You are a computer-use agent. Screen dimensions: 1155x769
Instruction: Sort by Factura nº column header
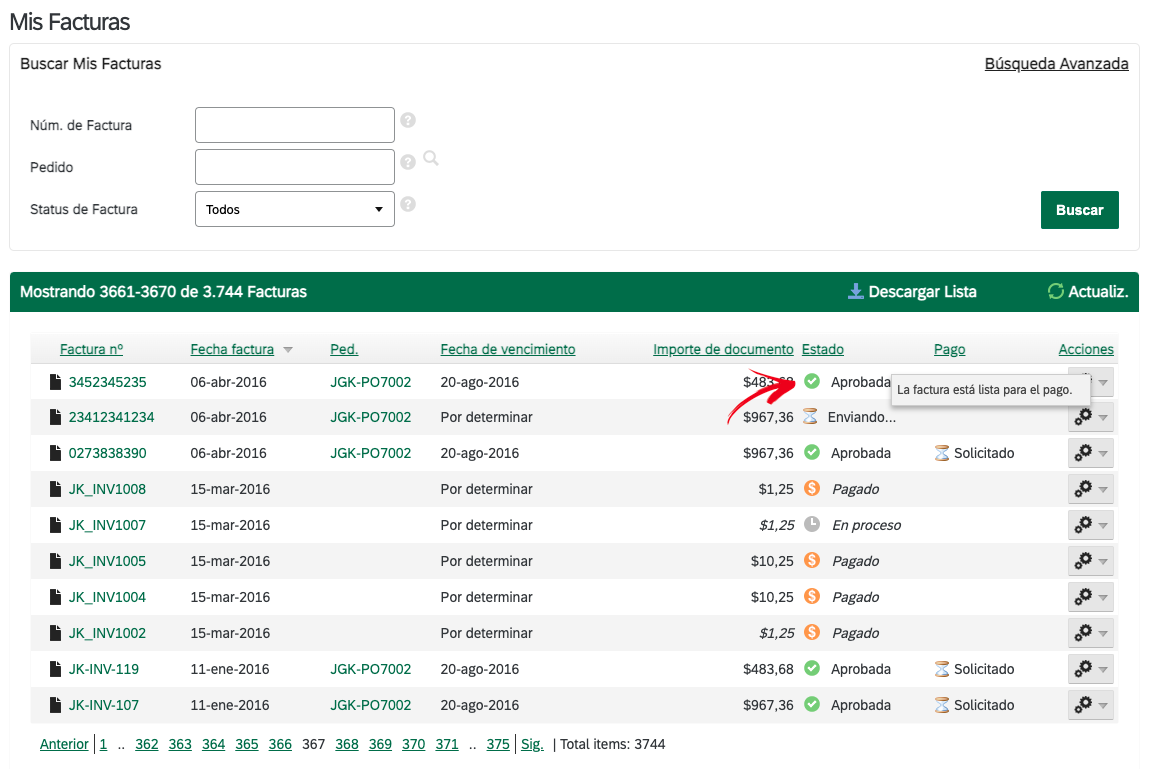[x=91, y=349]
